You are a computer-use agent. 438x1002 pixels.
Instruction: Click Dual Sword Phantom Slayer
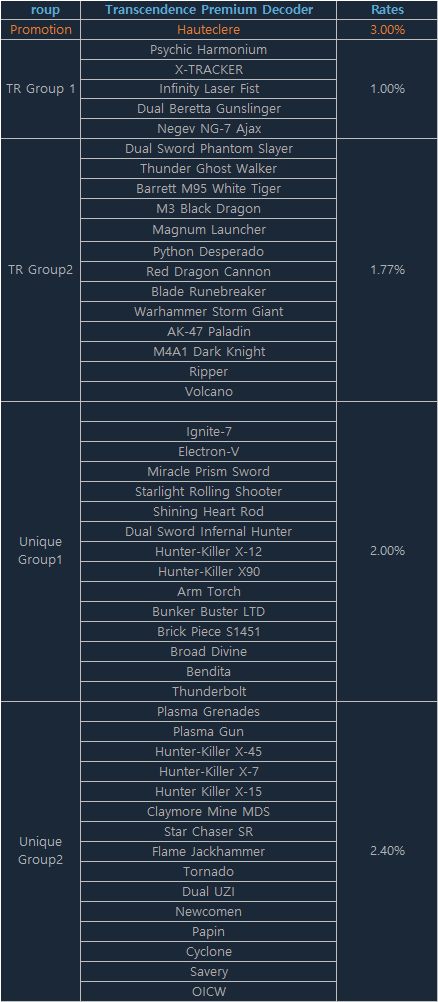(x=208, y=149)
